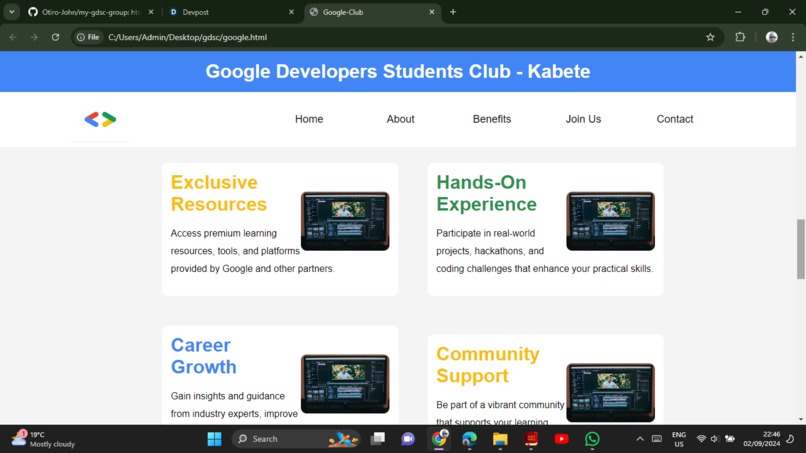The height and width of the screenshot is (453, 806).
Task: Show hidden system tray icons
Action: [640, 439]
